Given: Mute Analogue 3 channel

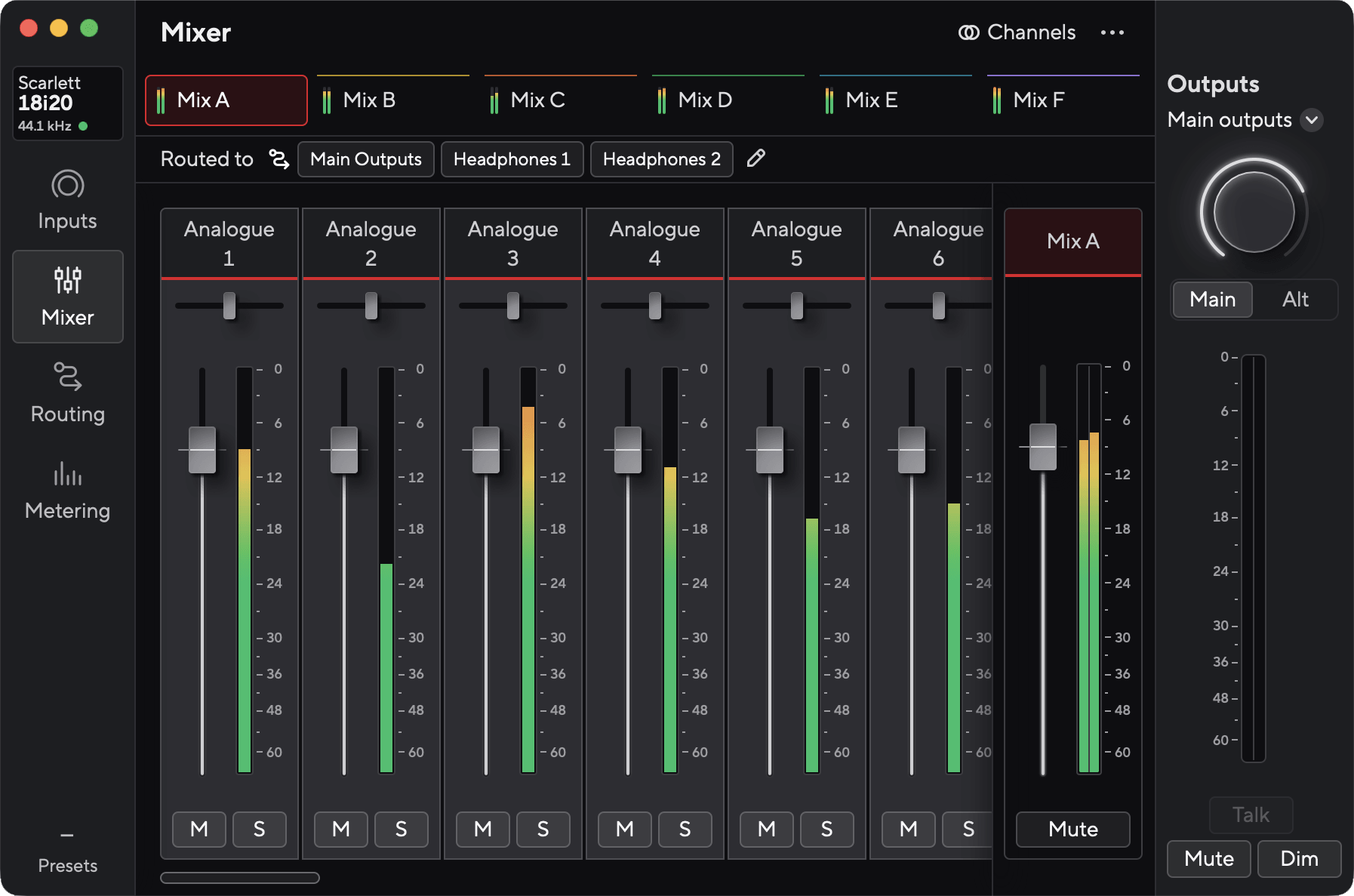Looking at the screenshot, I should tap(483, 829).
